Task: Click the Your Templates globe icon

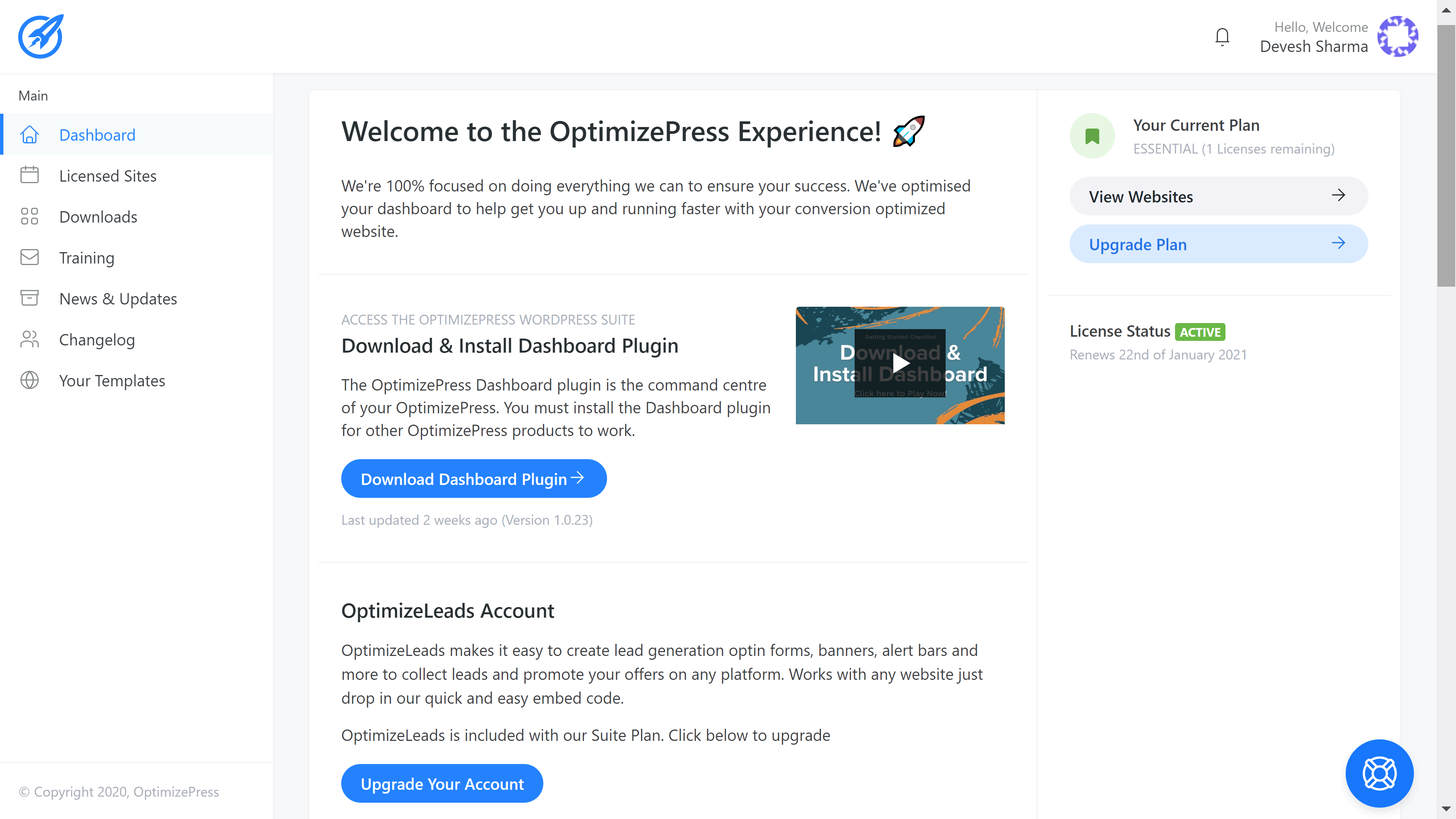Action: (x=30, y=380)
